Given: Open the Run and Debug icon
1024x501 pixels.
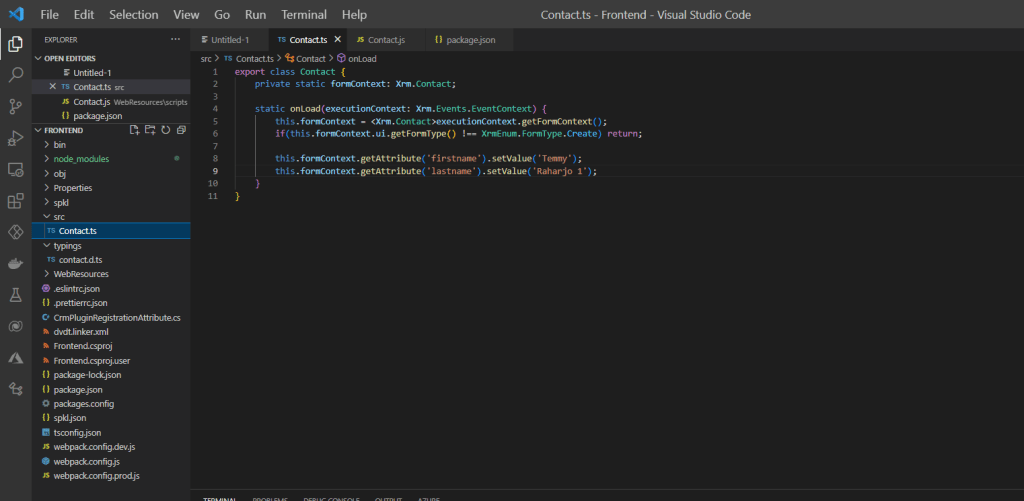Looking at the screenshot, I should [16, 138].
